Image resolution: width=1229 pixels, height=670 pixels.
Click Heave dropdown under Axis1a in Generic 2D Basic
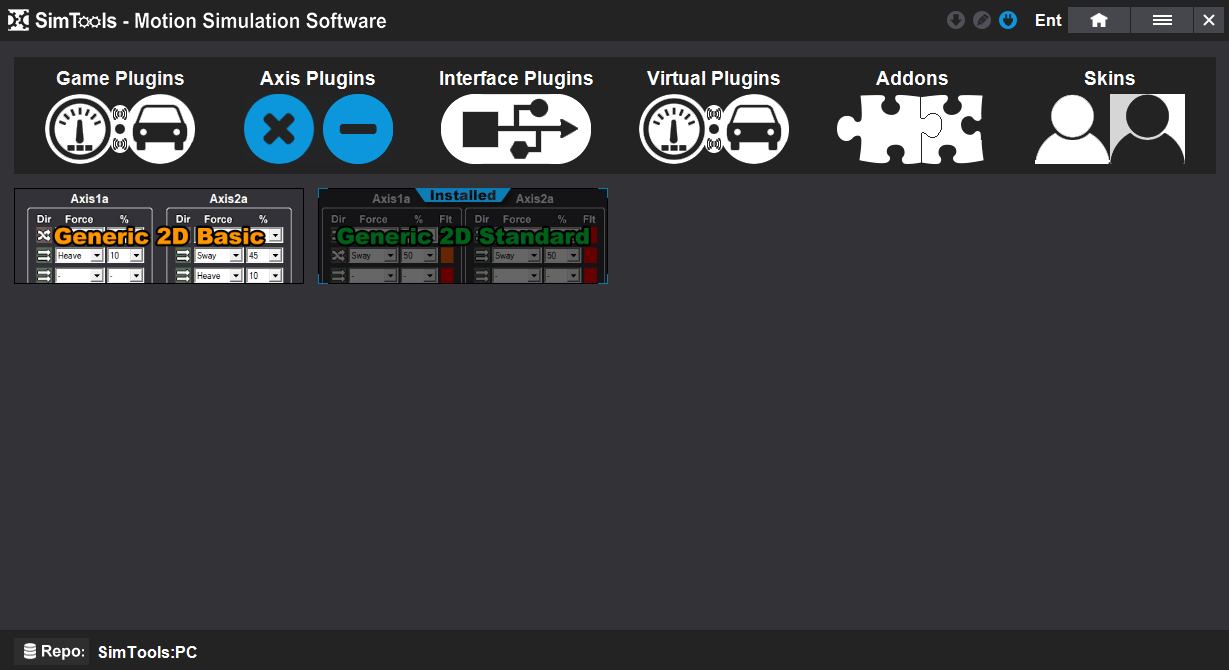tap(80, 256)
